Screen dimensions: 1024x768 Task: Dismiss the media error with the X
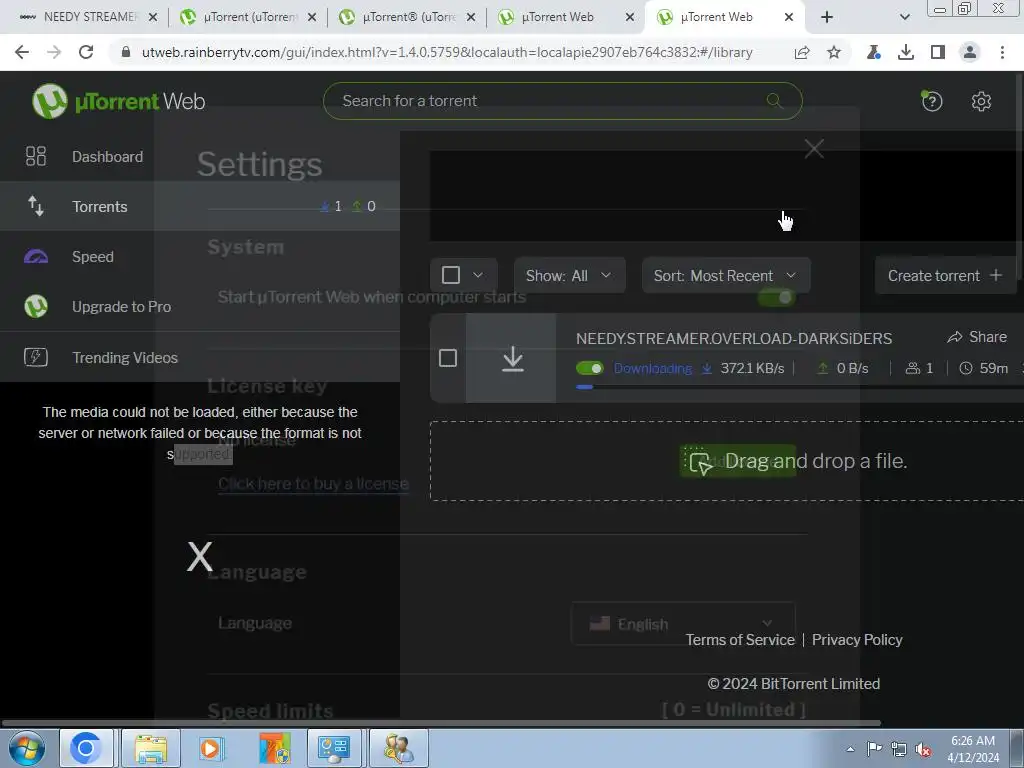tap(200, 556)
